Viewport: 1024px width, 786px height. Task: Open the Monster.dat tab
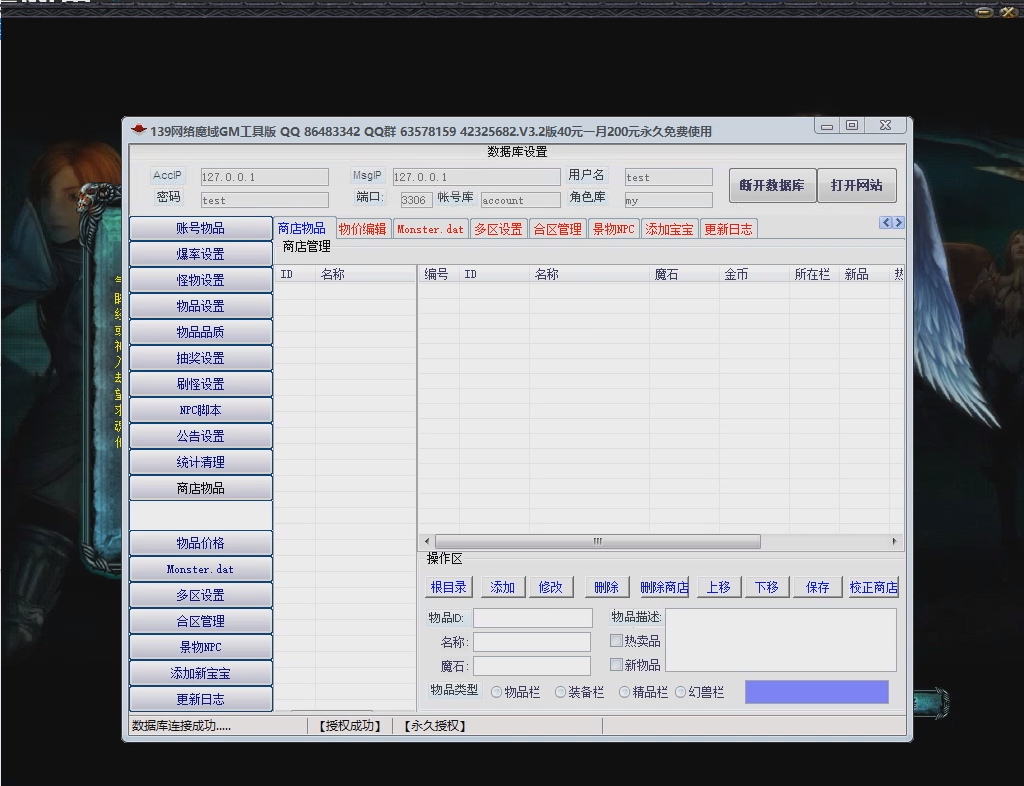(430, 229)
